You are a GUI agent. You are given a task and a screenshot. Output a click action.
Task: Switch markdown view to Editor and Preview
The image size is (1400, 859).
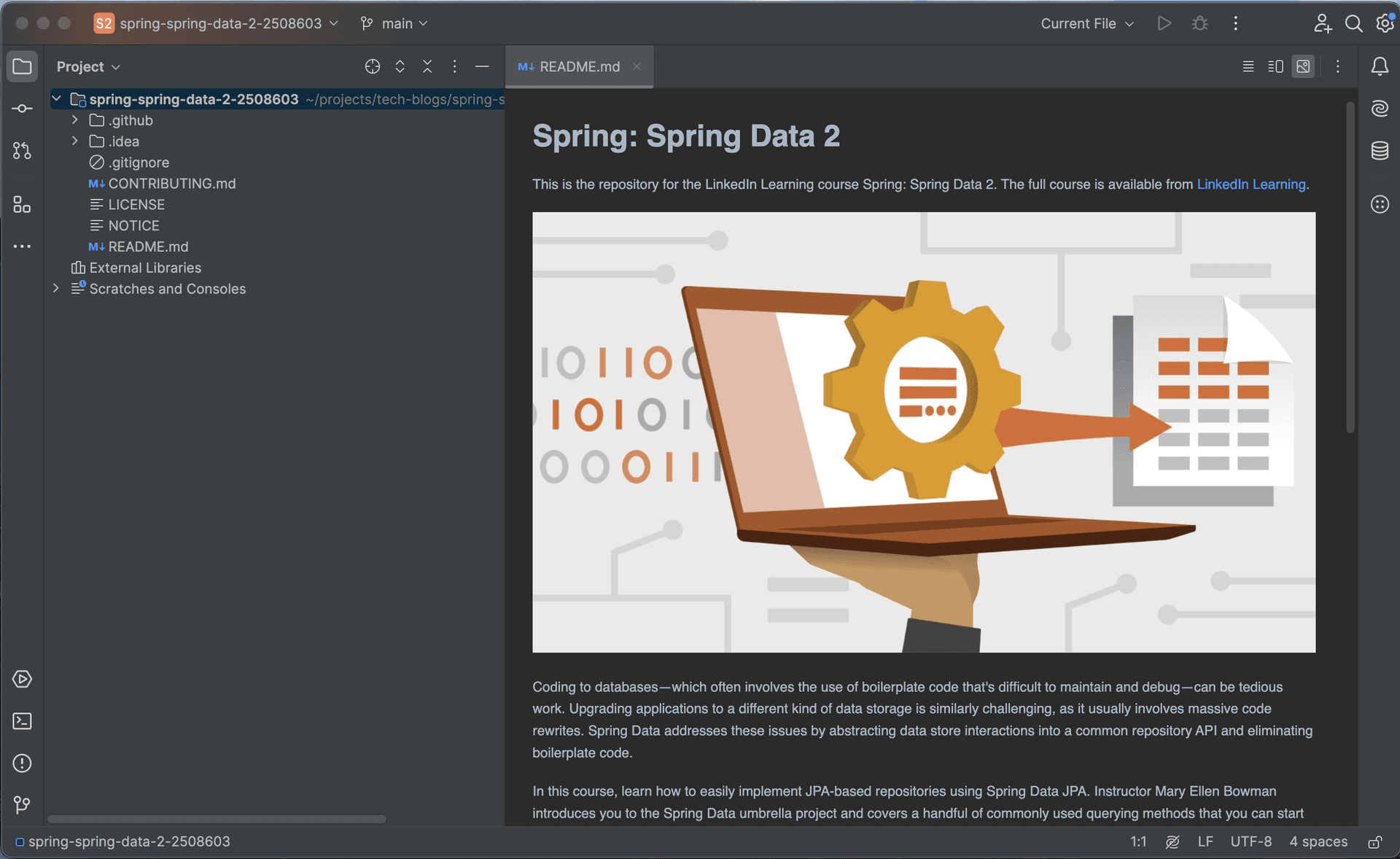pos(1275,66)
